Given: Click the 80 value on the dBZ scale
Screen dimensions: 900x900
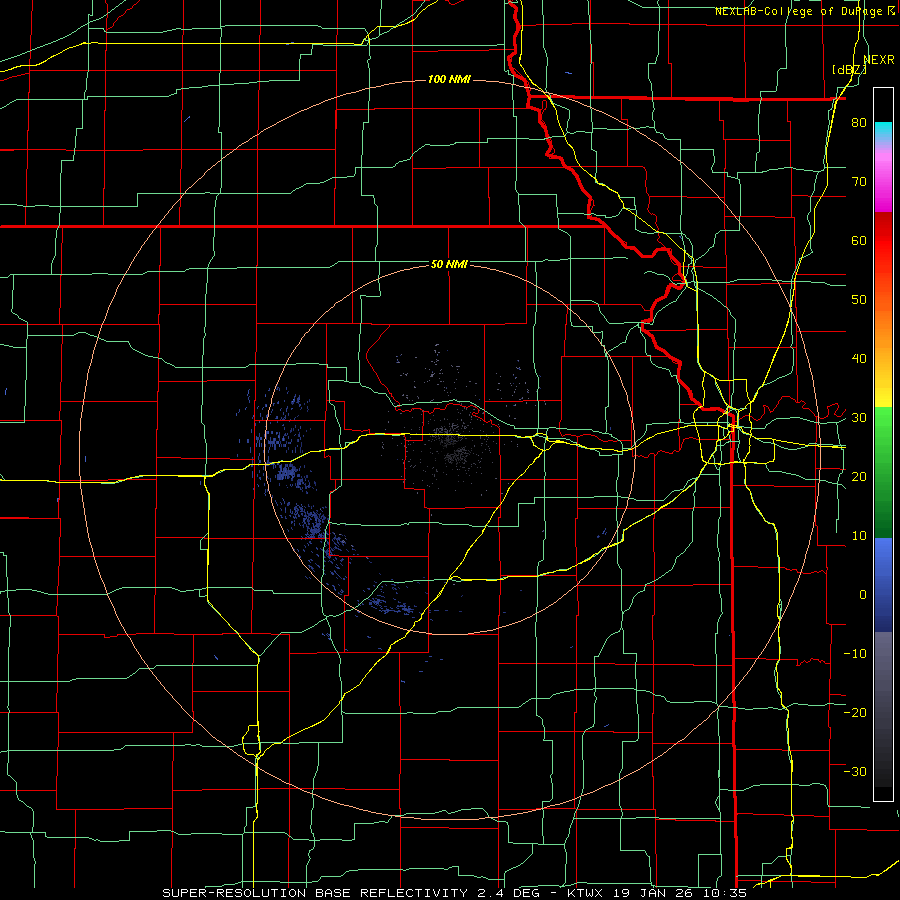Looking at the screenshot, I should 859,123.
